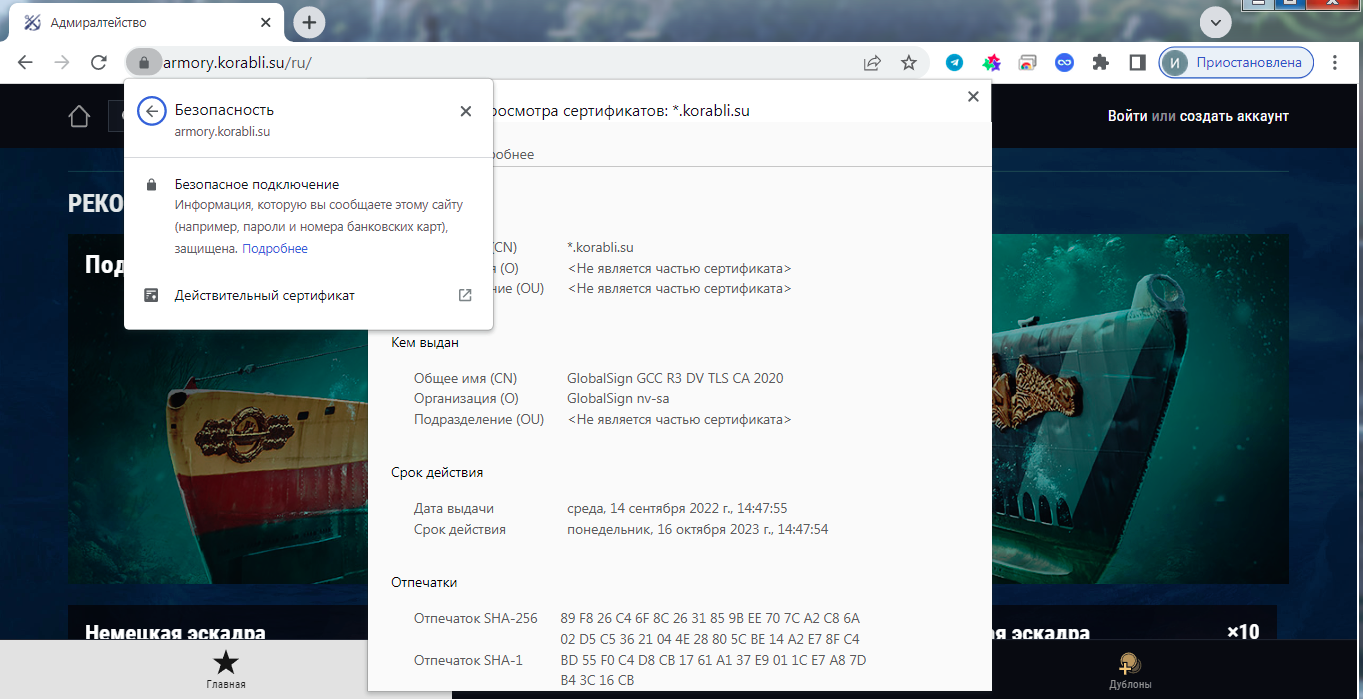1363x699 pixels.
Task: Click the lock icon in address bar
Action: point(143,62)
